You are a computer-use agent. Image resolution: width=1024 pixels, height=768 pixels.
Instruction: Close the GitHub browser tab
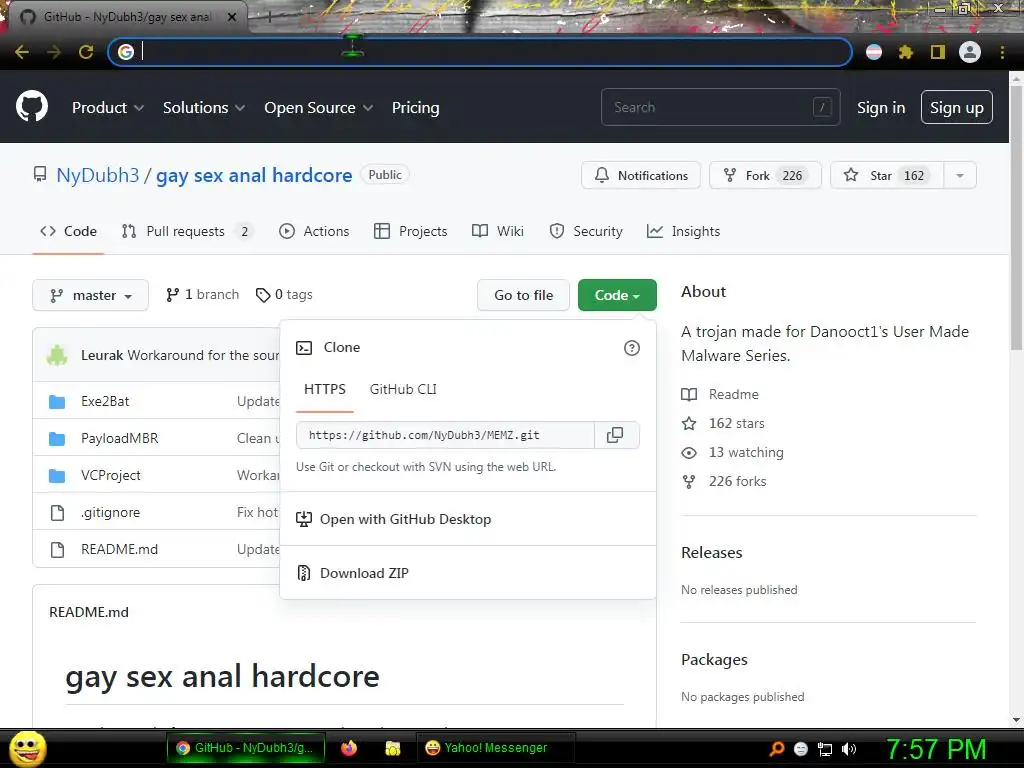pyautogui.click(x=231, y=17)
